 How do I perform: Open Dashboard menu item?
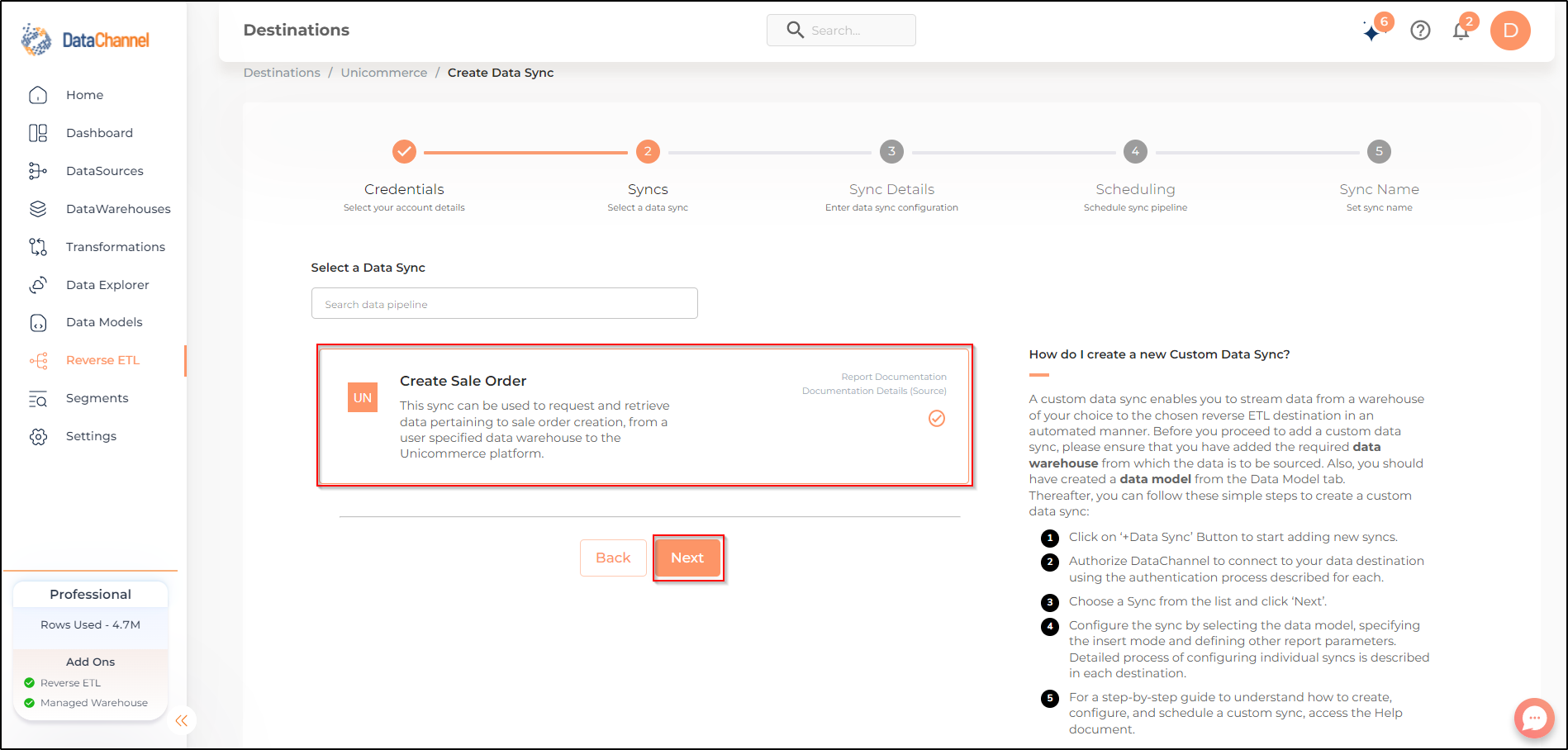(99, 133)
